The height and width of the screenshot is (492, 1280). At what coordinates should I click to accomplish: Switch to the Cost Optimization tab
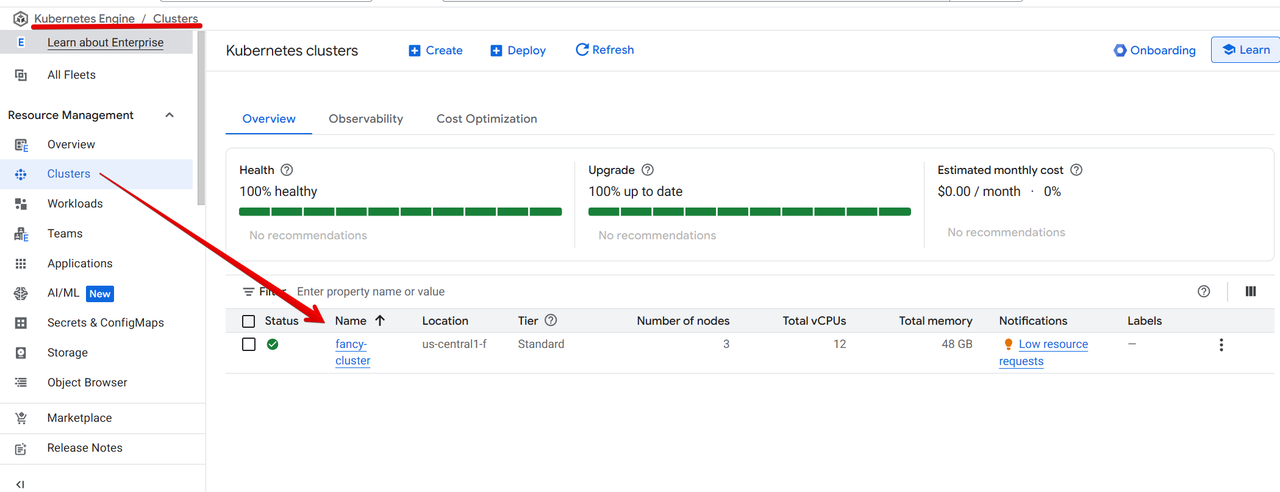click(x=487, y=119)
